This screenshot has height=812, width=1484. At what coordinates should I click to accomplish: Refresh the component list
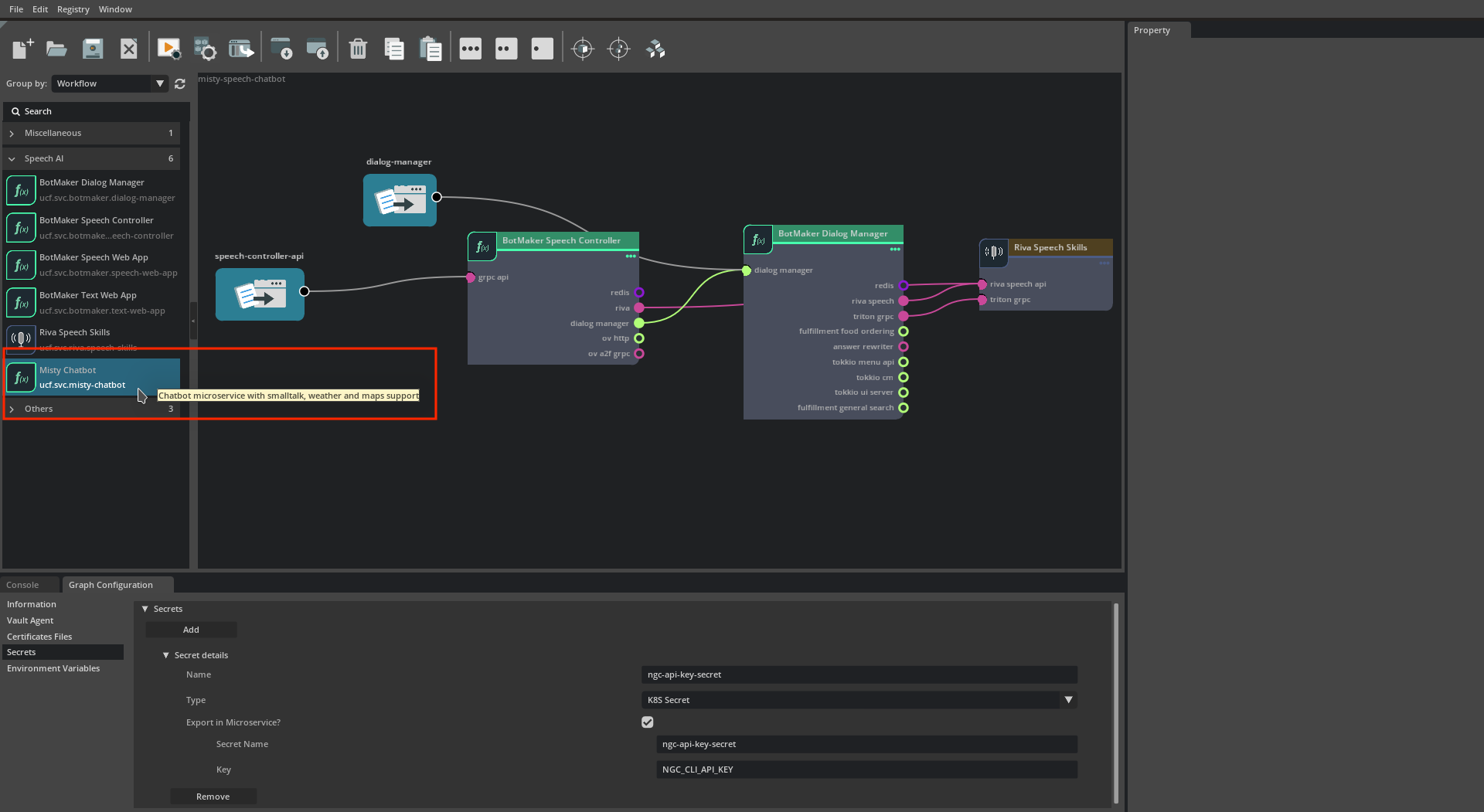[x=180, y=83]
